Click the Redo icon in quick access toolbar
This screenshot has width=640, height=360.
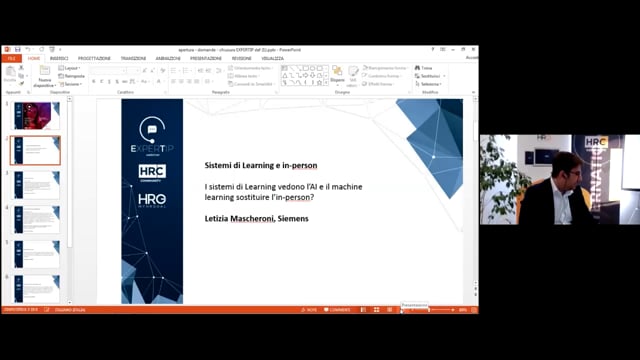42,49
